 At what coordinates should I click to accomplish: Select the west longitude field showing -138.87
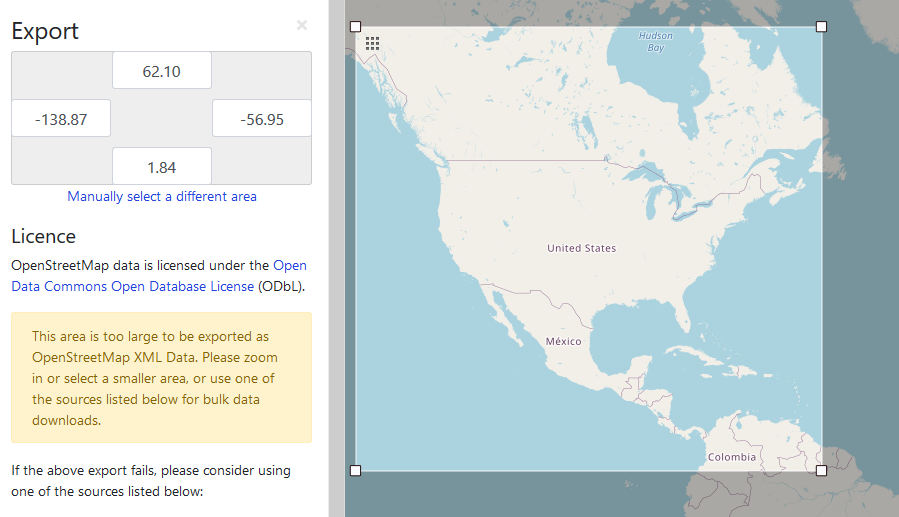[61, 119]
